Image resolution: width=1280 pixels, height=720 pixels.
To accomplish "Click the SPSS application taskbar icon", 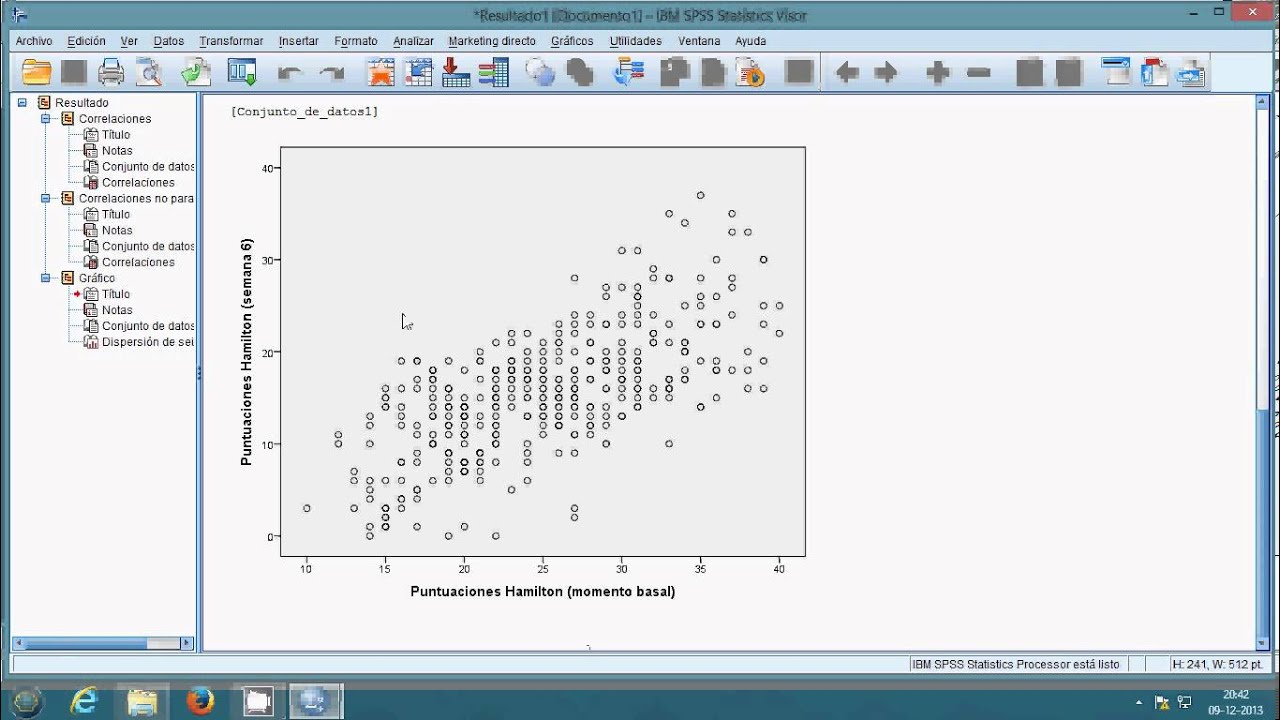I will pyautogui.click(x=316, y=701).
